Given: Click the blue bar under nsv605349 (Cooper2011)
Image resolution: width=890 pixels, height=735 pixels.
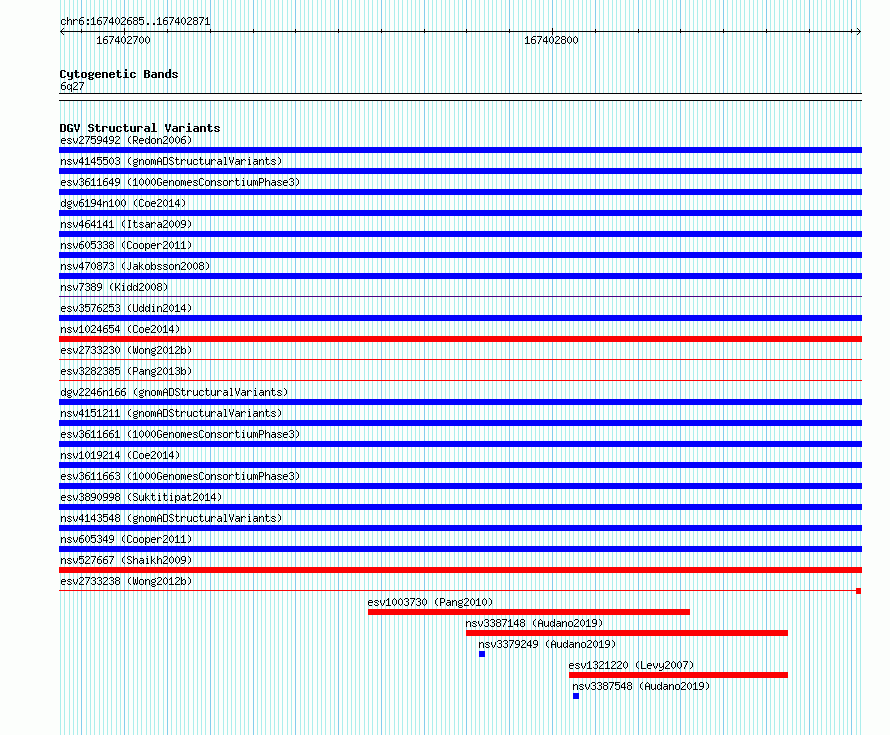Looking at the screenshot, I should coord(460,549).
